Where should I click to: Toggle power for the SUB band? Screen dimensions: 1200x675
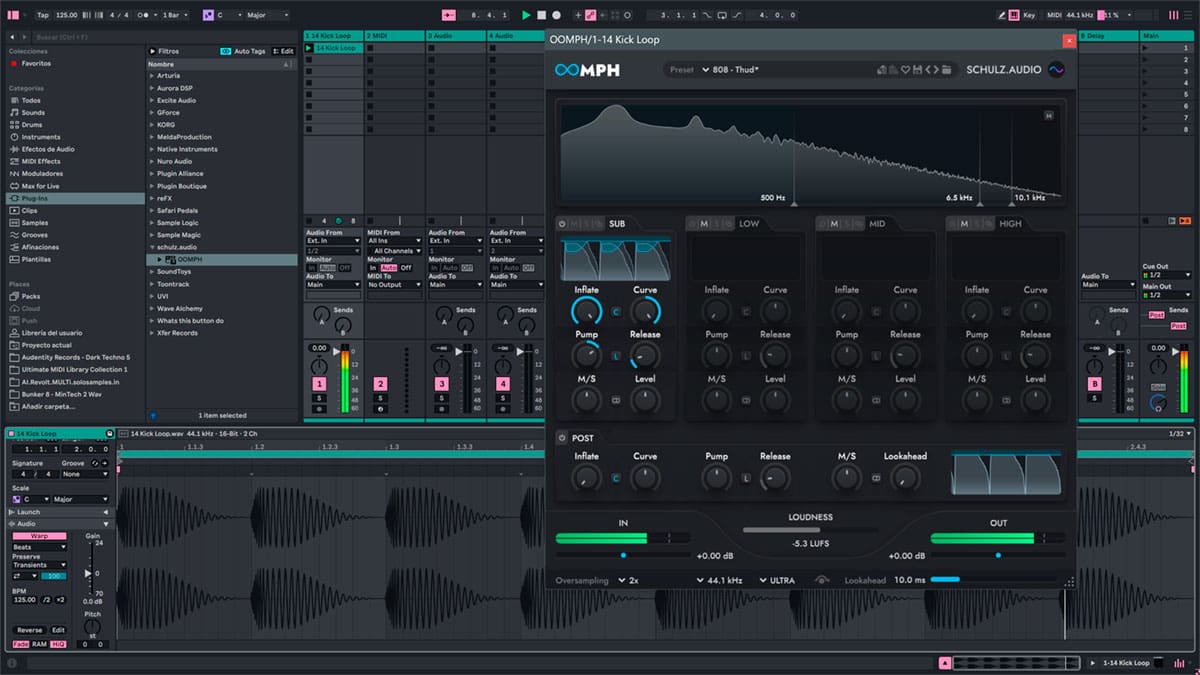click(562, 224)
